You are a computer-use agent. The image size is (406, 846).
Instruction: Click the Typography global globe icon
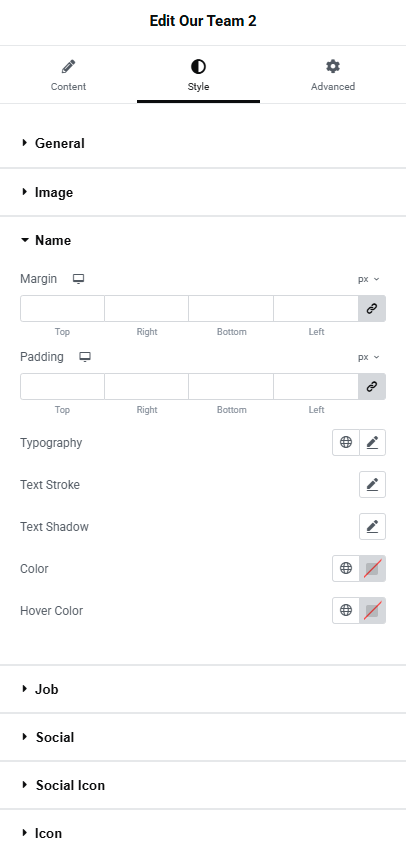346,442
